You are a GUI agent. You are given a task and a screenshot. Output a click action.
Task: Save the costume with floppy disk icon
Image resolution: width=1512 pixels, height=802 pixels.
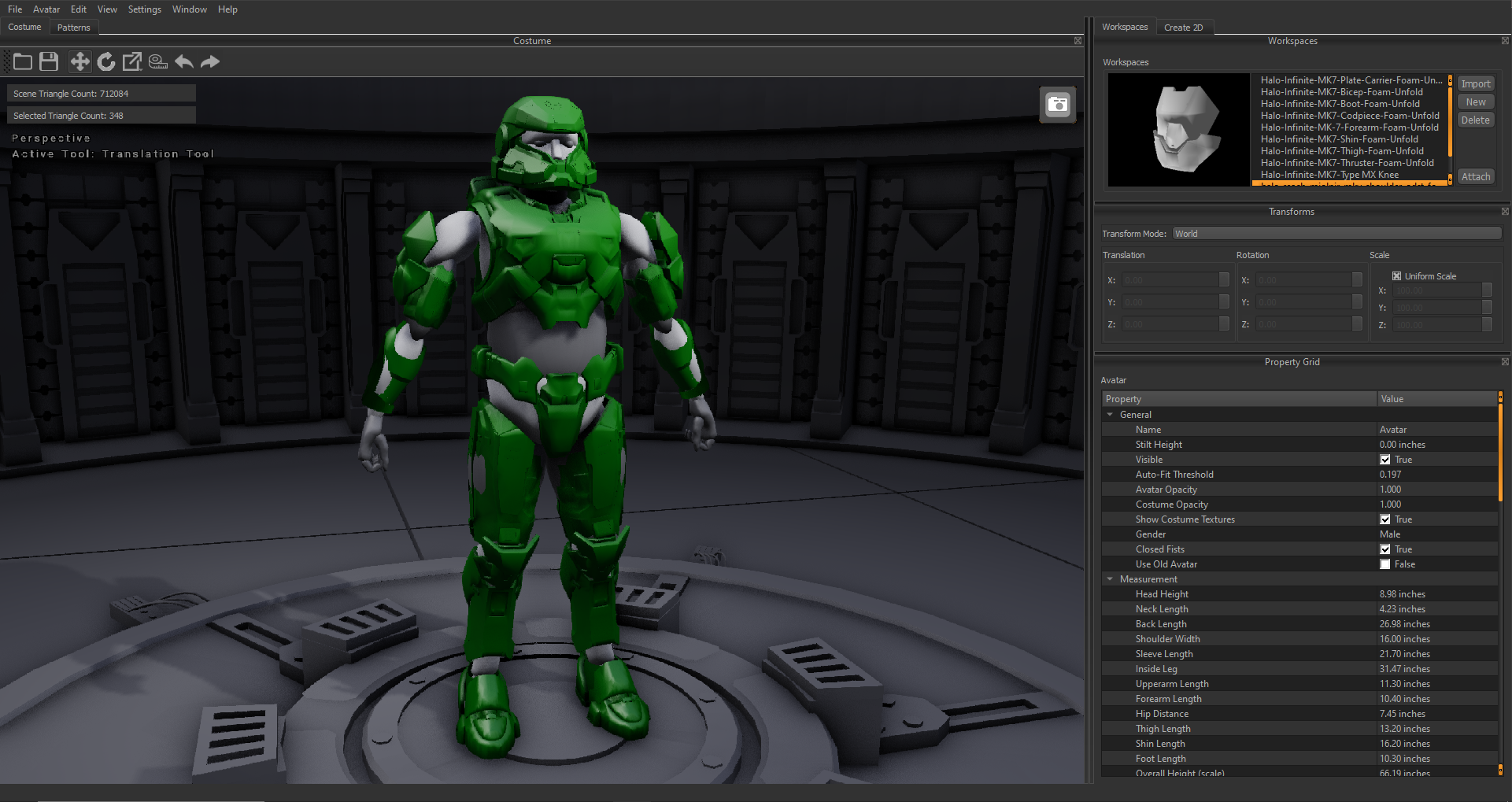pos(49,61)
